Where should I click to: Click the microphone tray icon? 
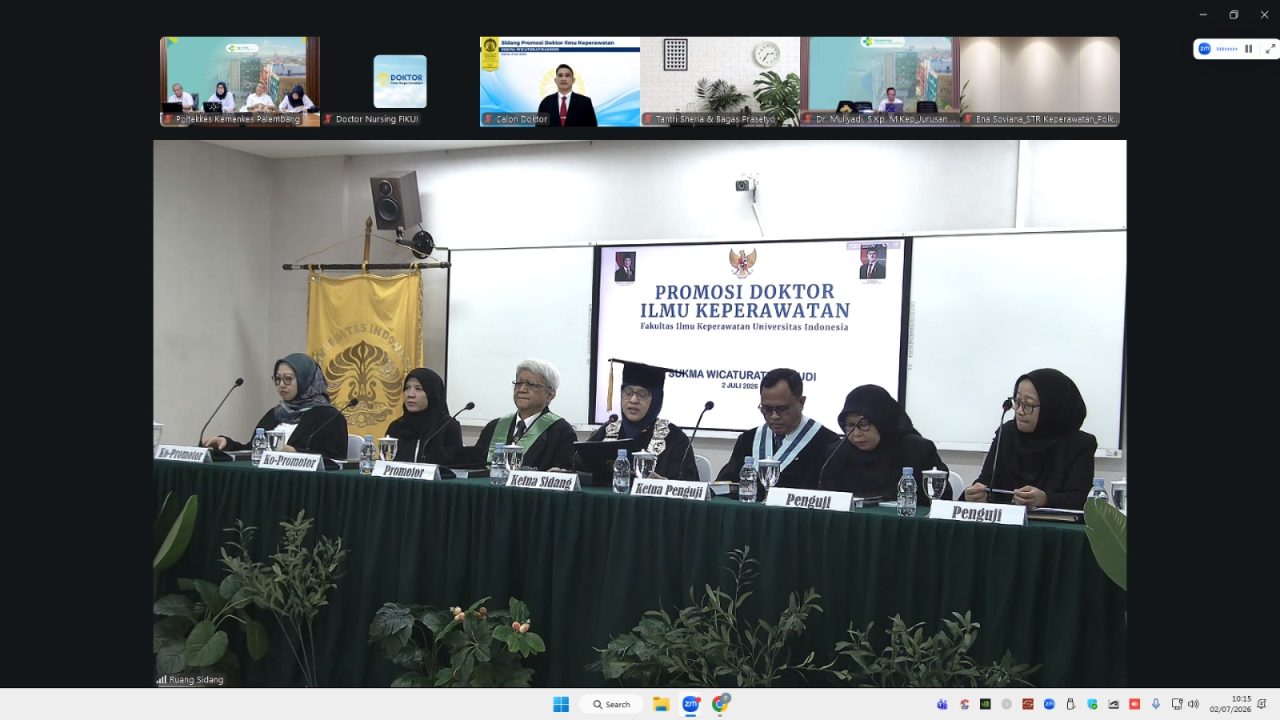pos(1156,704)
